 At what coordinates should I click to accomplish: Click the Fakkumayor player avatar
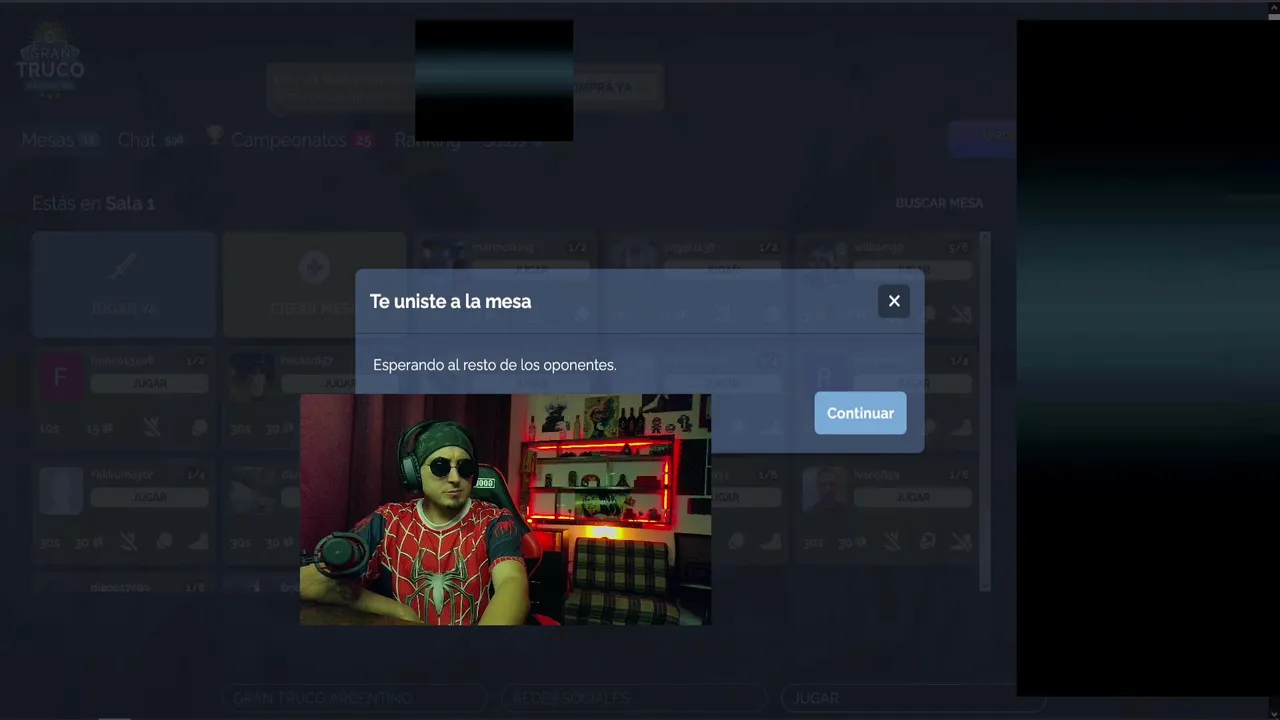coord(61,491)
